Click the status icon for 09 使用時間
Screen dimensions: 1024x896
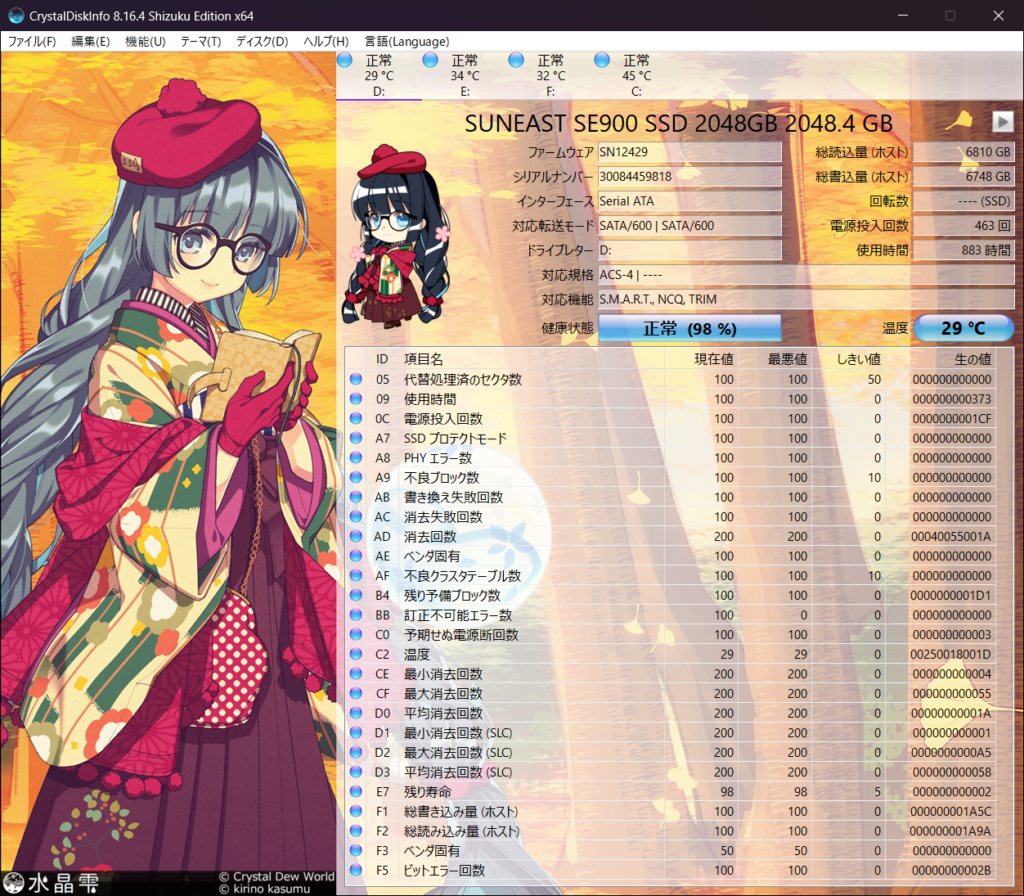[356, 398]
